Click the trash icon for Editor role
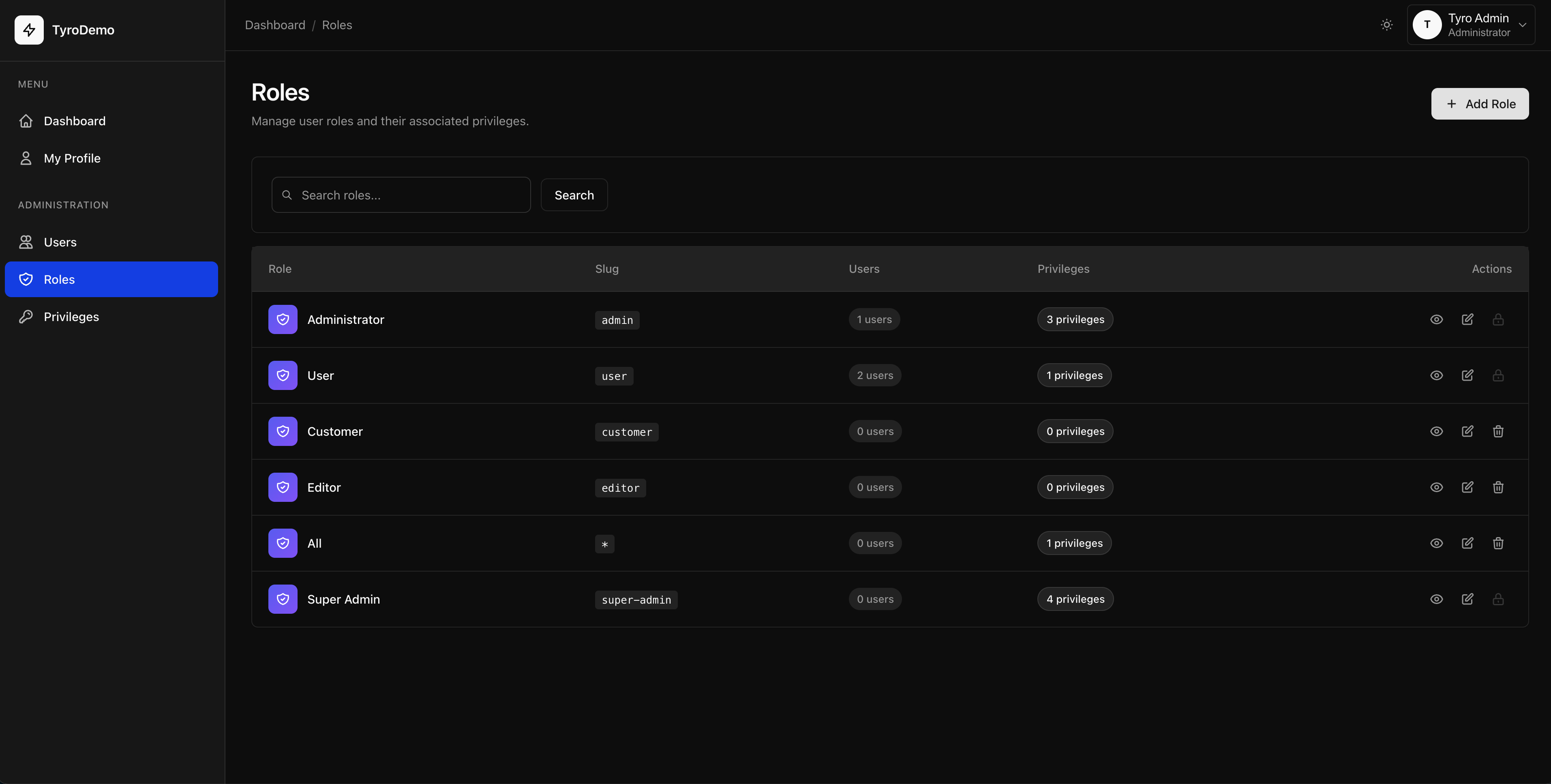 coord(1498,487)
